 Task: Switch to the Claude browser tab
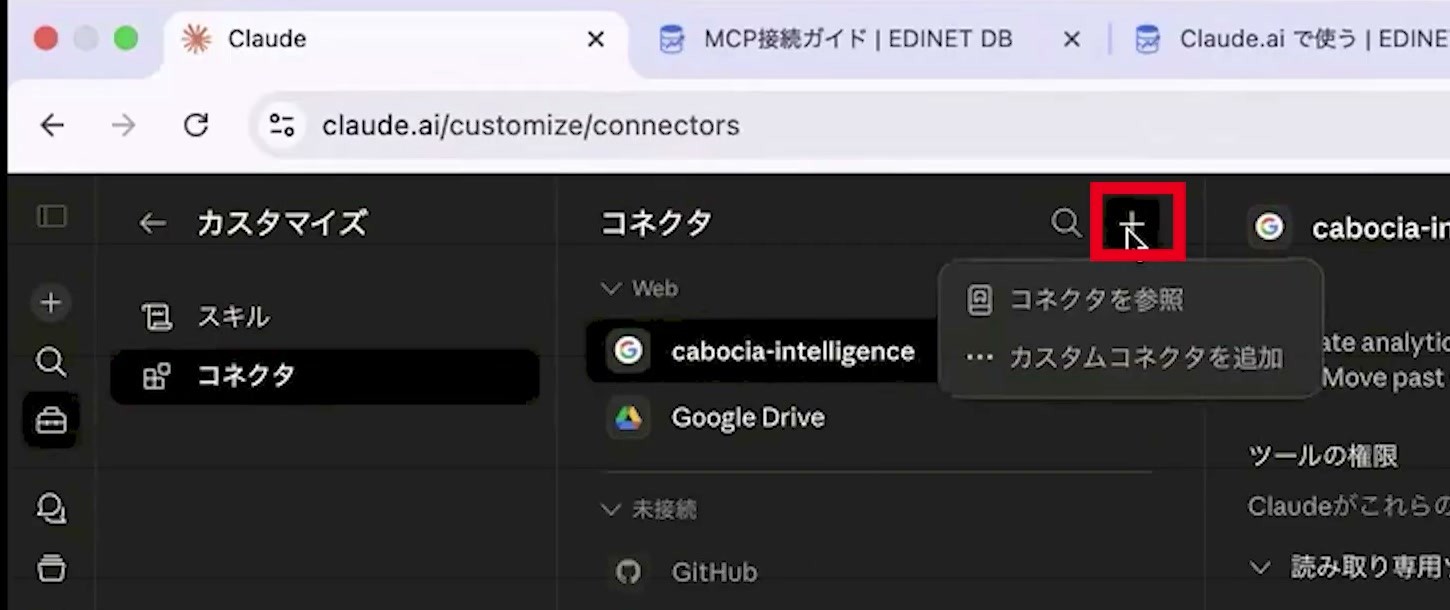[x=395, y=39]
